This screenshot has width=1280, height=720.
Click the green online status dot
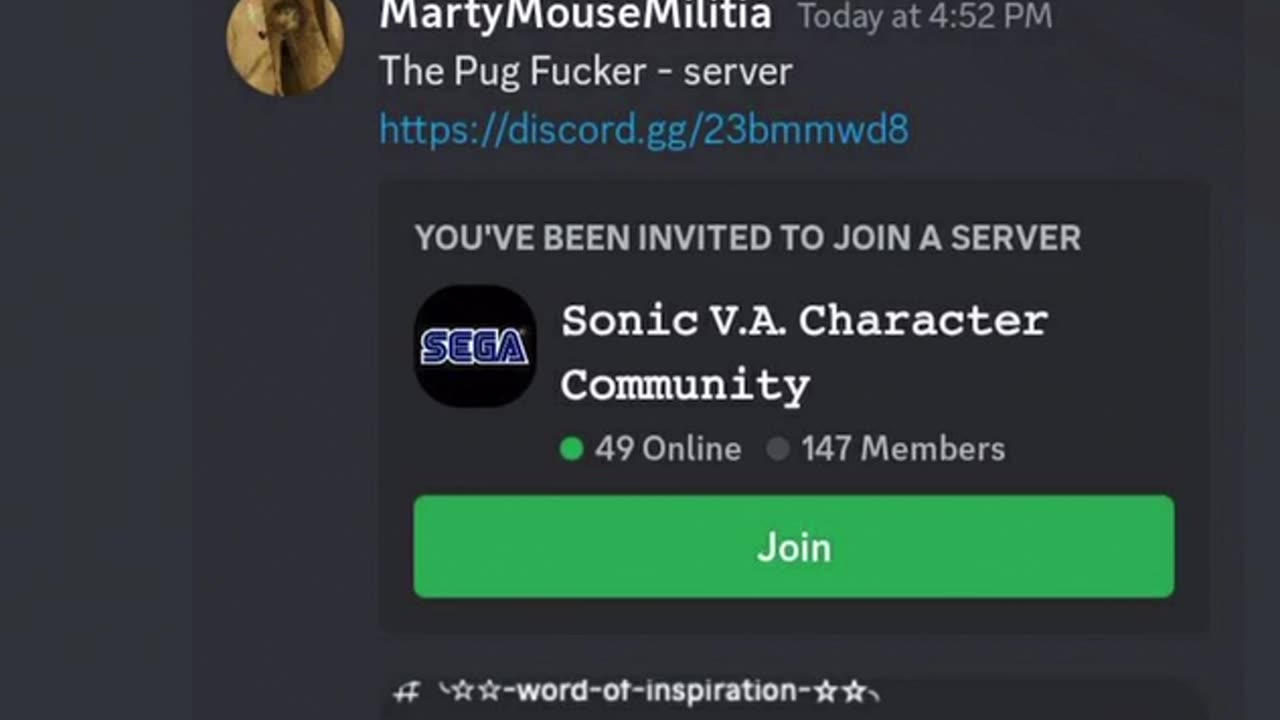click(572, 449)
